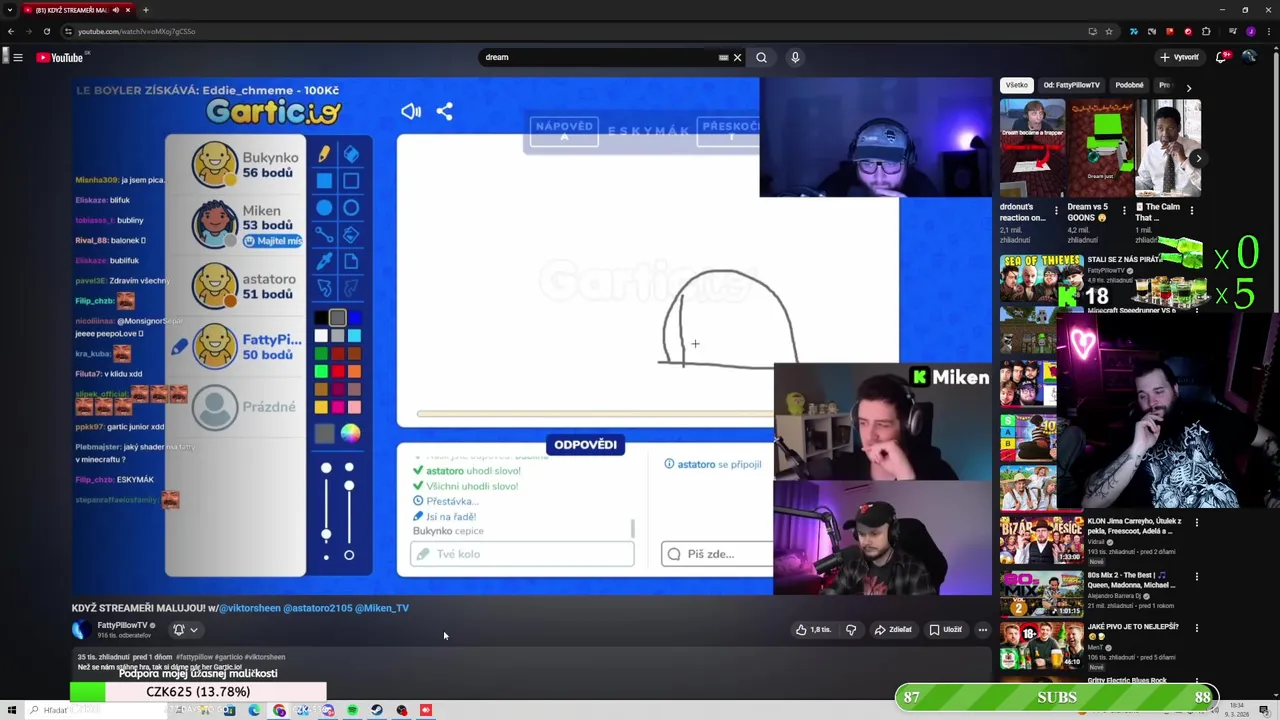
Task: Dislike the video
Action: (851, 630)
